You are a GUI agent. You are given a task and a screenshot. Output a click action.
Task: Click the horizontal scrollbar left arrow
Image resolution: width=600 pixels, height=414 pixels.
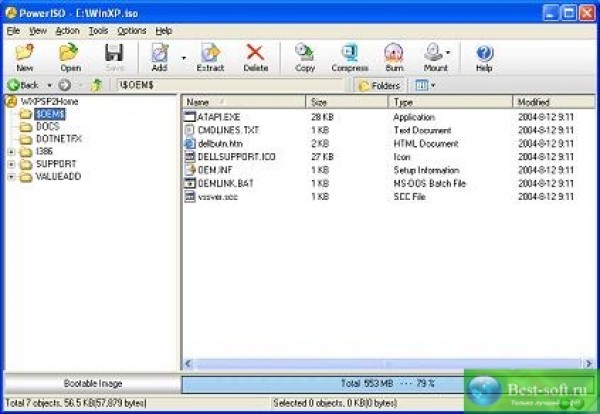pyautogui.click(x=188, y=363)
